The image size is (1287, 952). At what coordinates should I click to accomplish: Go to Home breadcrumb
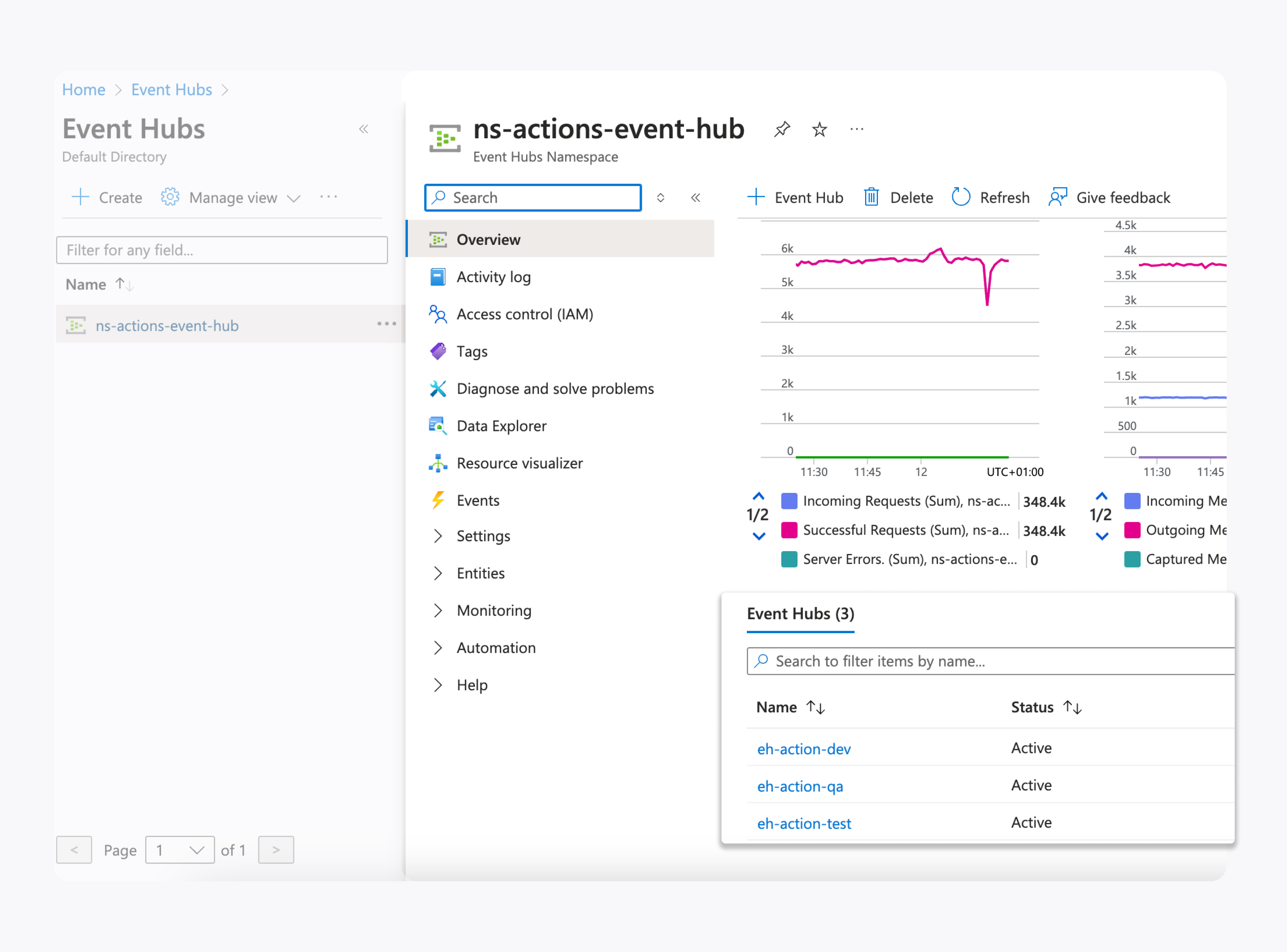84,90
